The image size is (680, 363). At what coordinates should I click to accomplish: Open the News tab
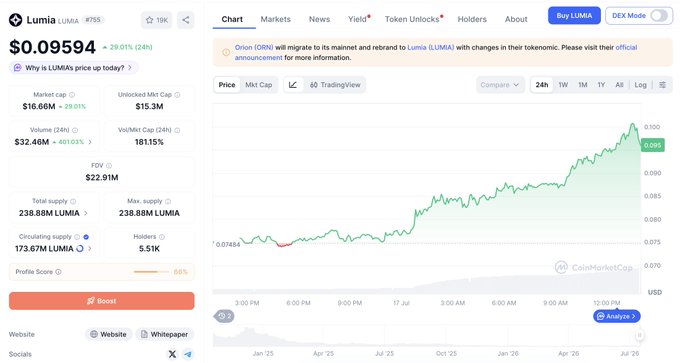(x=319, y=19)
